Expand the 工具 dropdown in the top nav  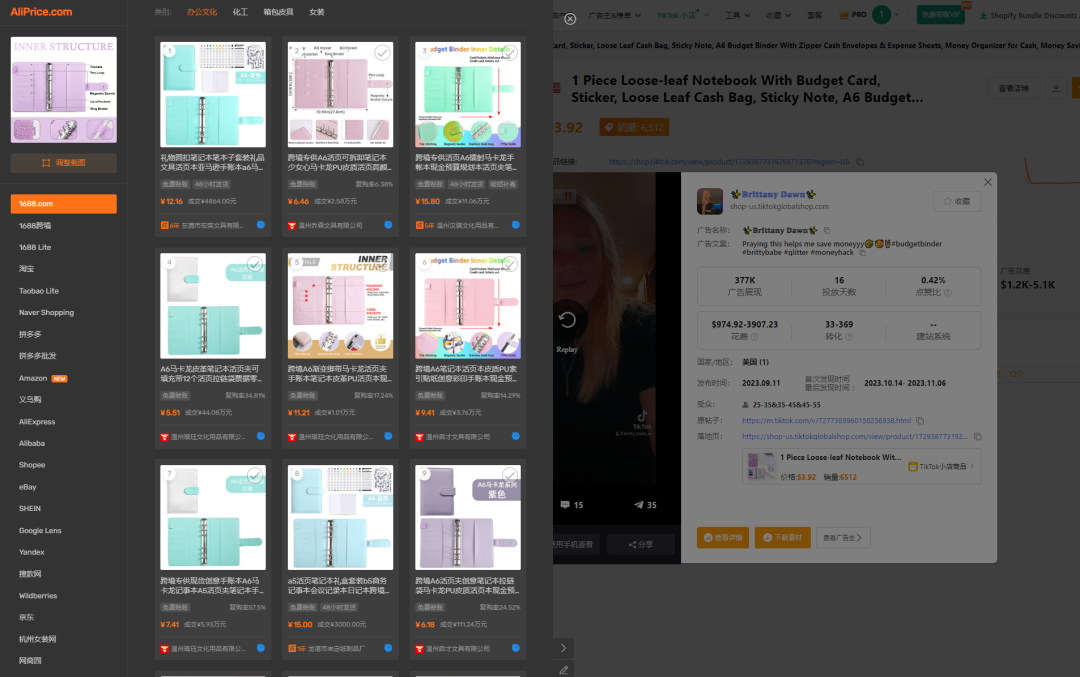[737, 15]
